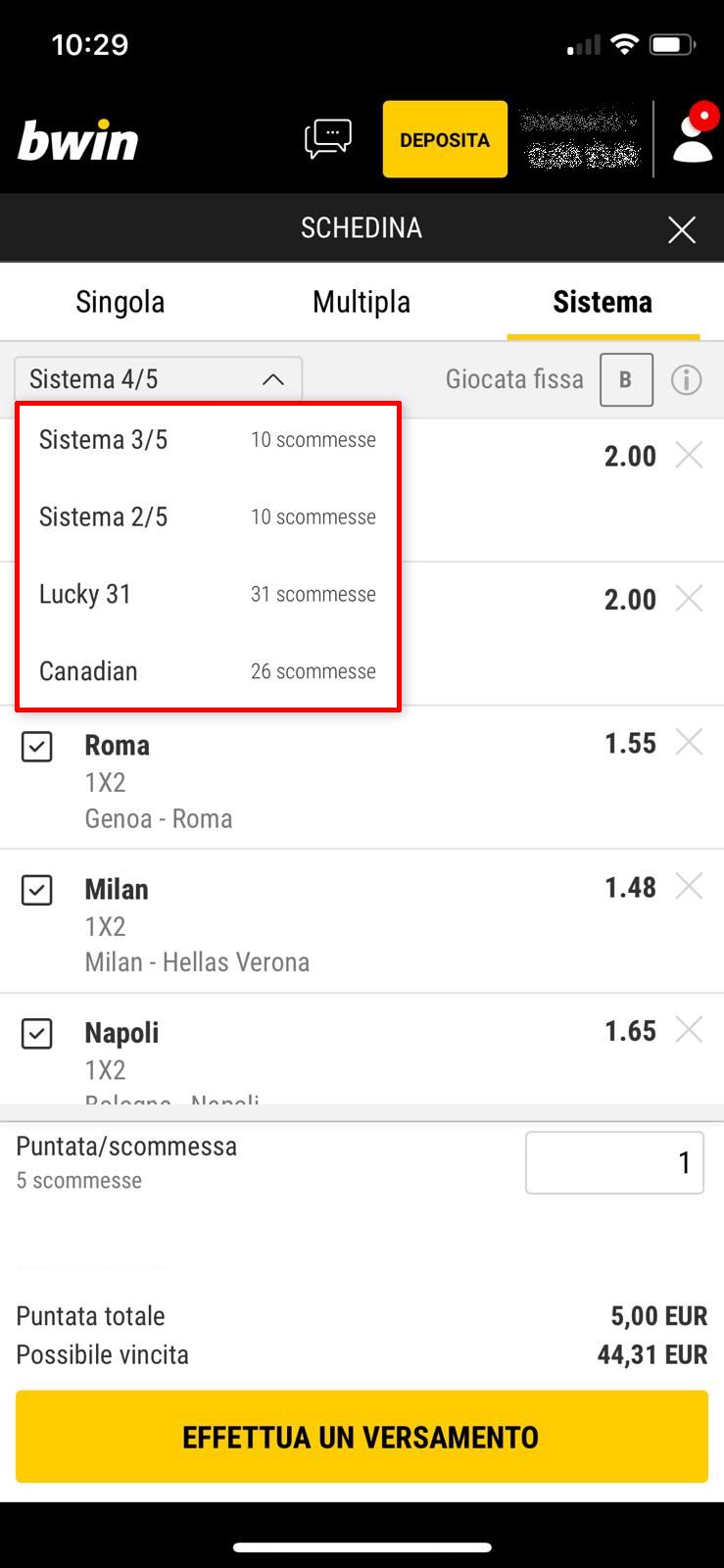
Task: Focus the Puntata/scommessa stake input field
Action: 614,1163
